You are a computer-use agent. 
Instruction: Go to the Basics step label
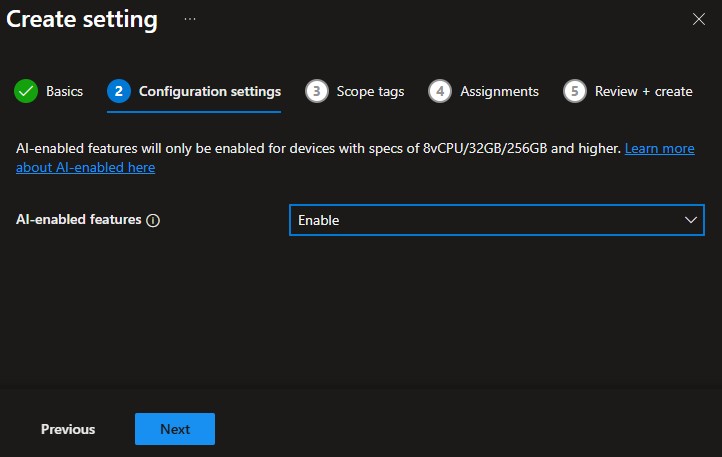click(64, 91)
